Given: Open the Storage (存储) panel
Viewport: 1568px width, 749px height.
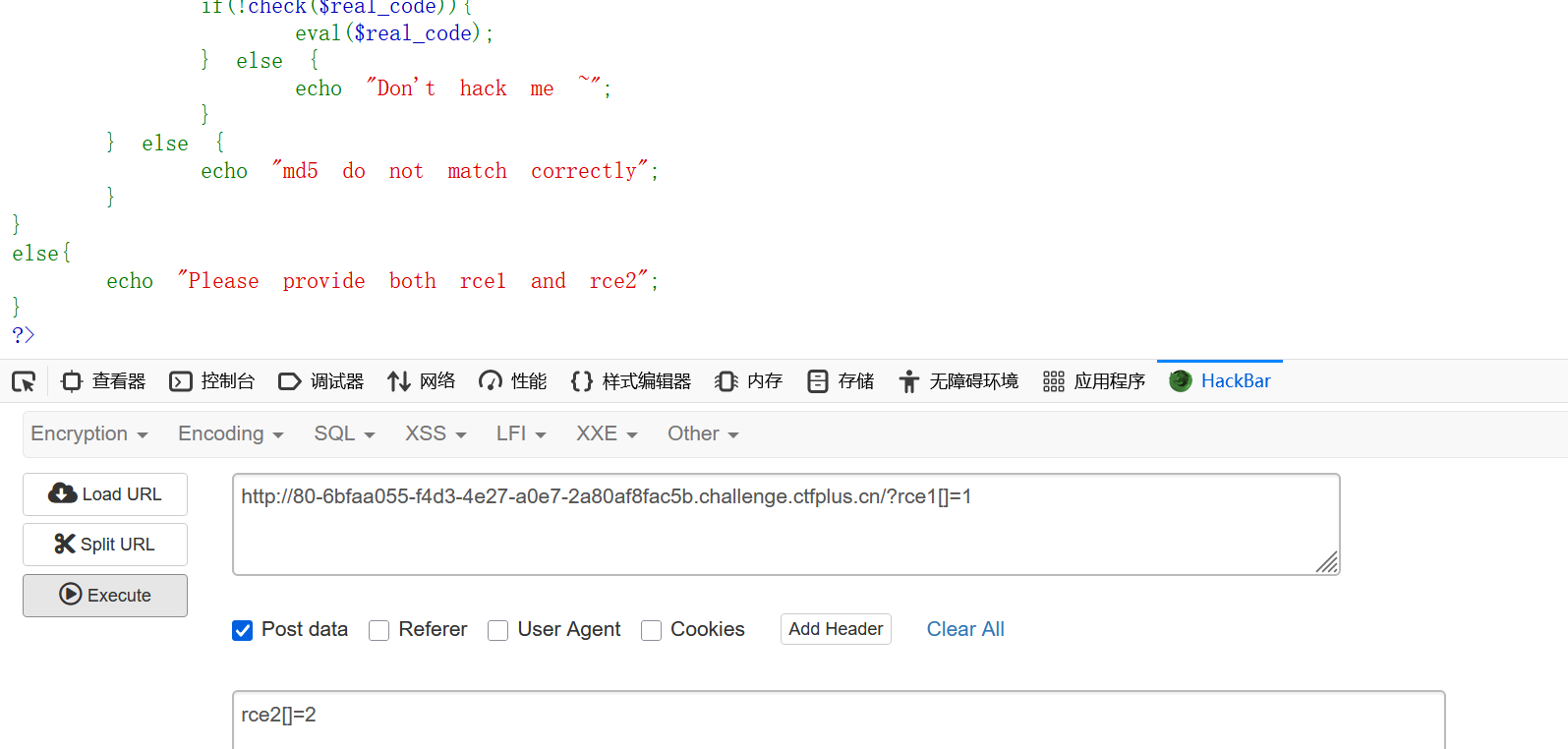Looking at the screenshot, I should (x=841, y=381).
